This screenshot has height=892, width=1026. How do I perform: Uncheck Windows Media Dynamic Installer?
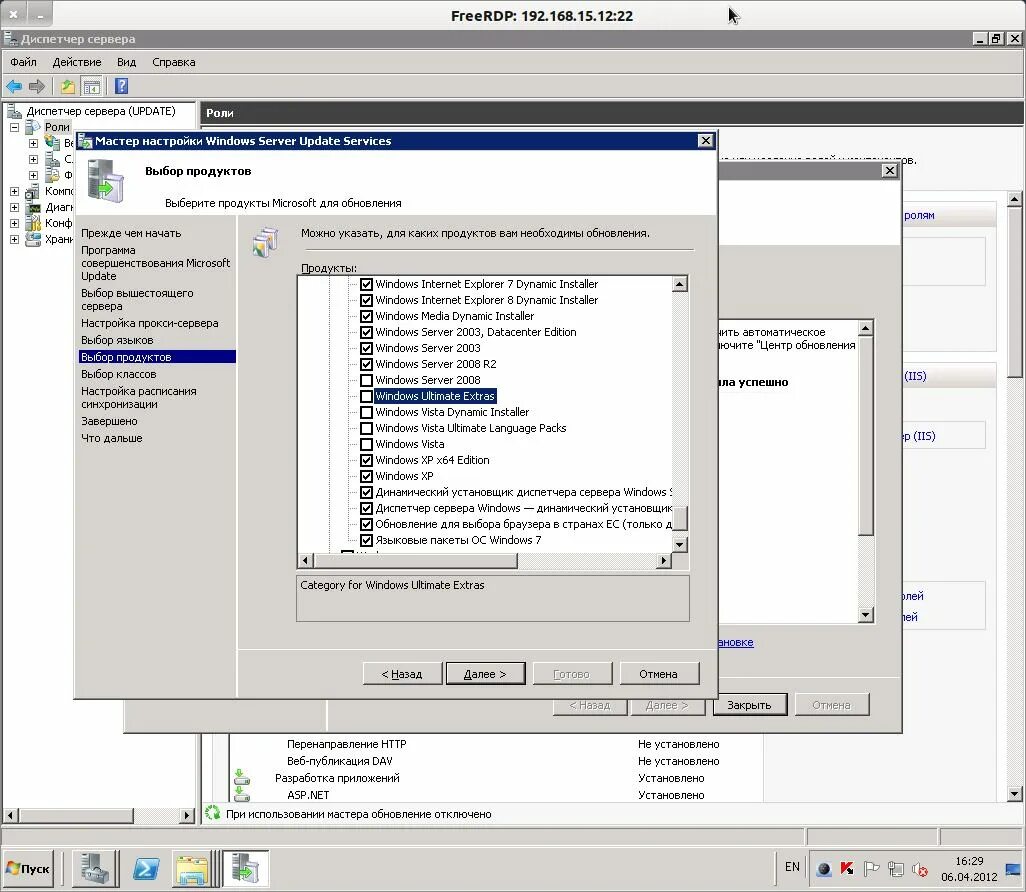(366, 316)
